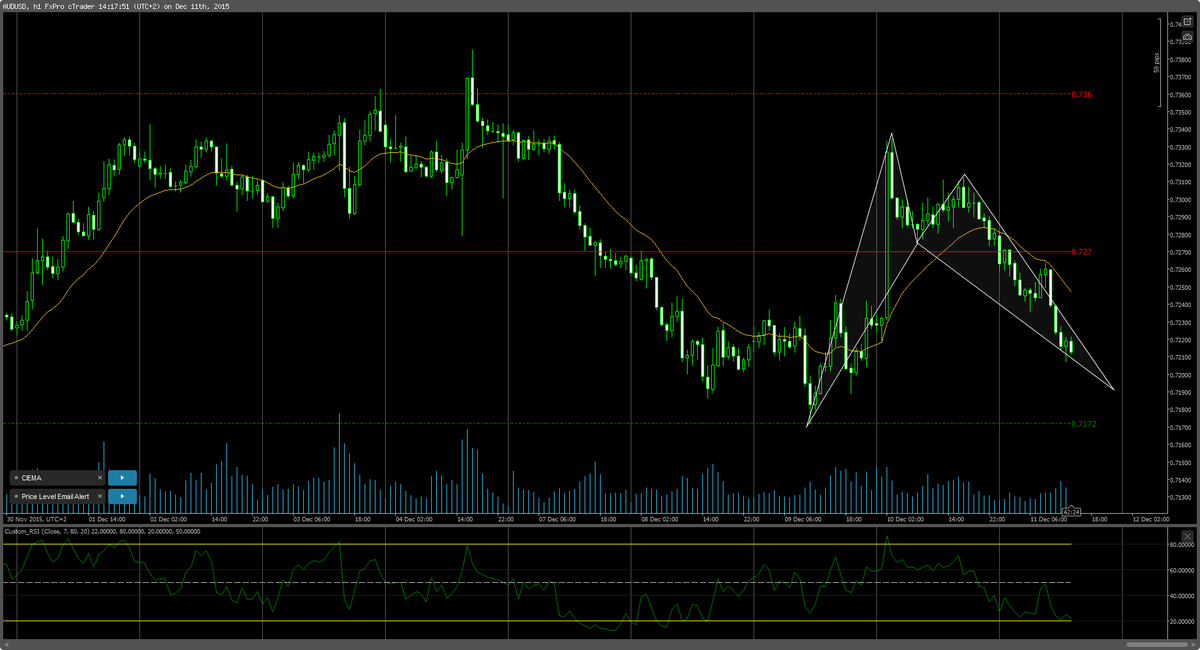Take a chart snapshot with the camera icon

pos(1188,37)
